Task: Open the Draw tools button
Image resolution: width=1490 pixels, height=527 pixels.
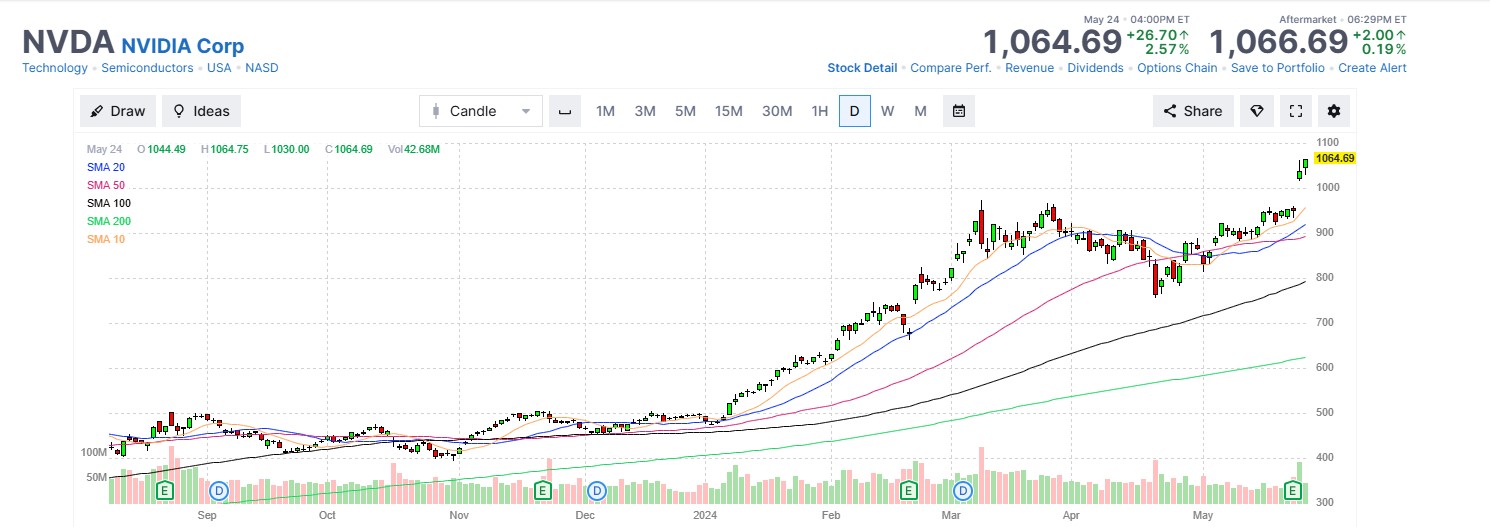Action: point(118,111)
